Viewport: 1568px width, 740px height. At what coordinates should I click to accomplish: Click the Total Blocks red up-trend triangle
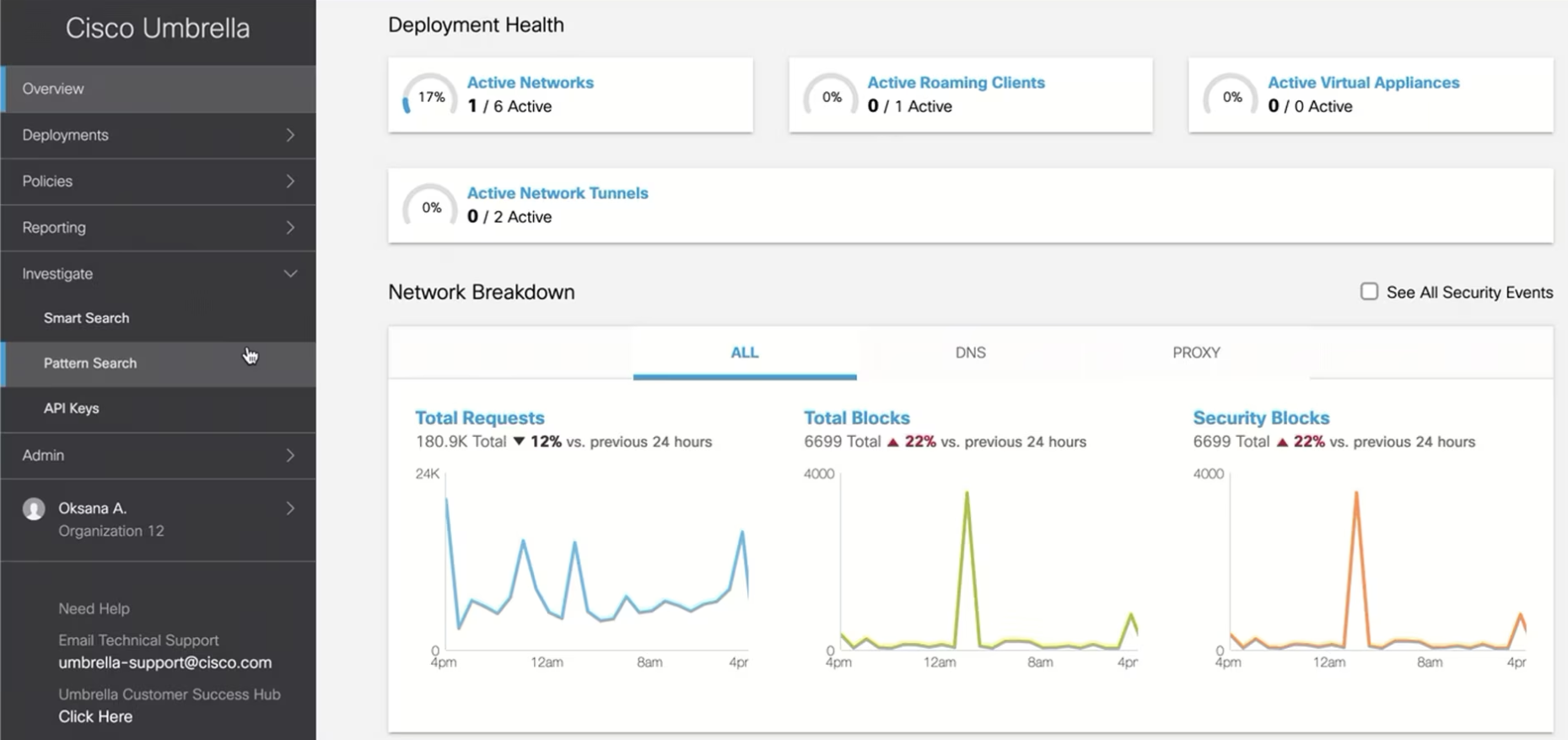892,441
